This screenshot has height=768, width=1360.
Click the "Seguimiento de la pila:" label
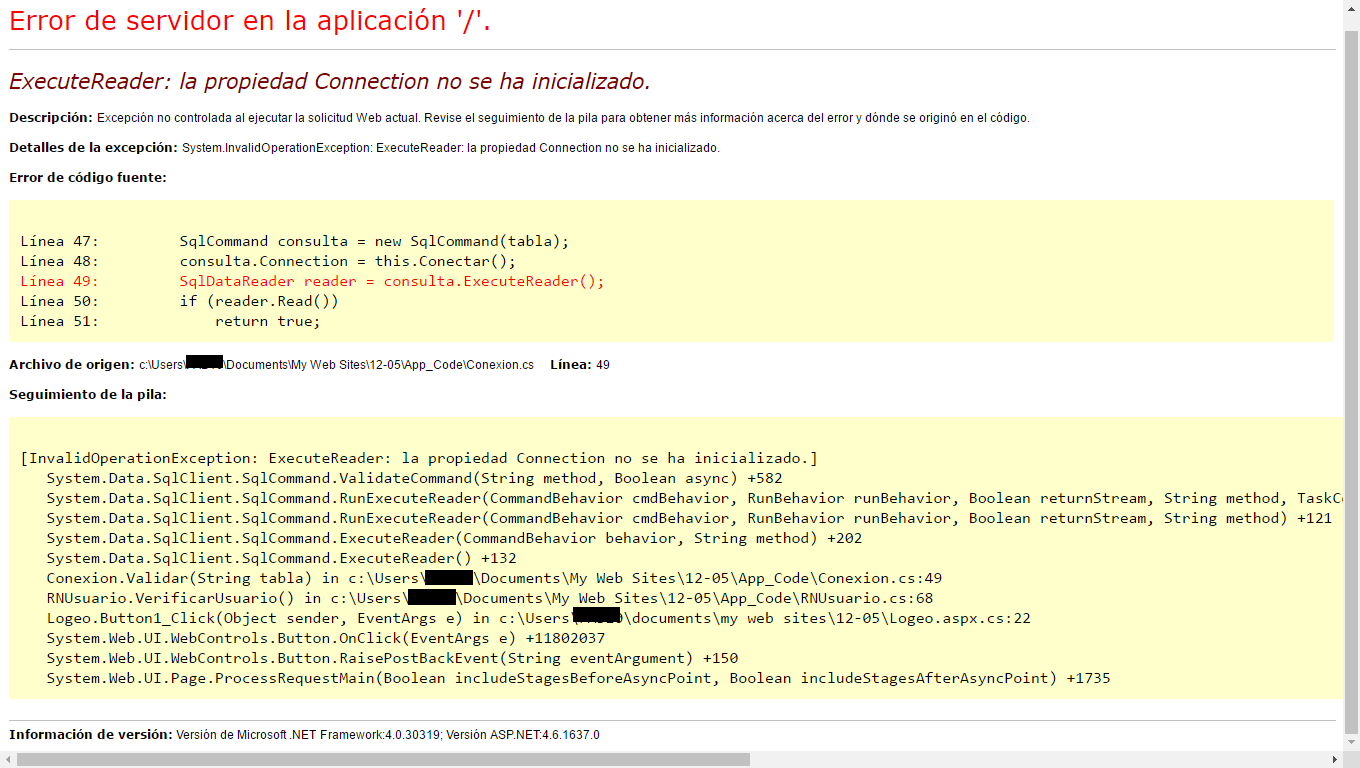click(88, 395)
